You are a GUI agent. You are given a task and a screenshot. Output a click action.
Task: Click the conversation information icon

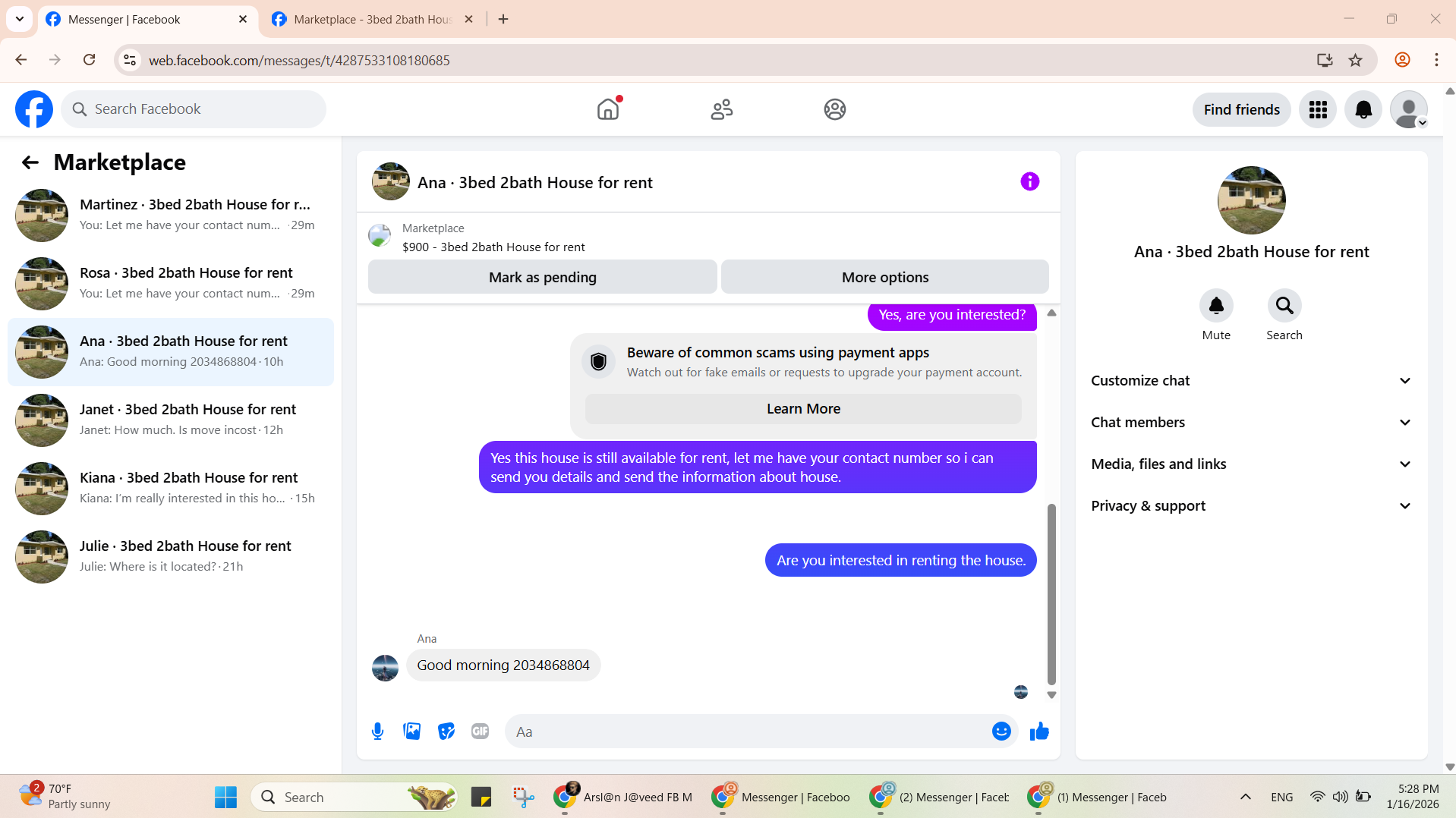(x=1029, y=181)
